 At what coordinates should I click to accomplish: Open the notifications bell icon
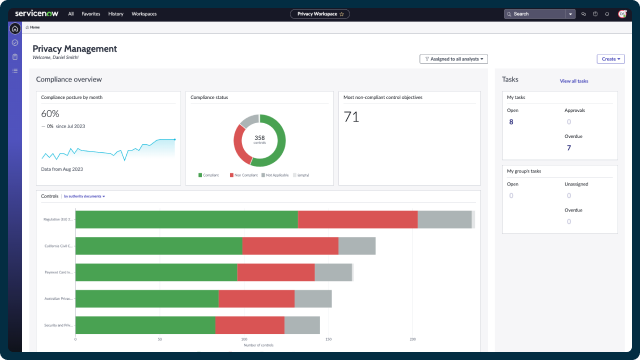click(607, 14)
